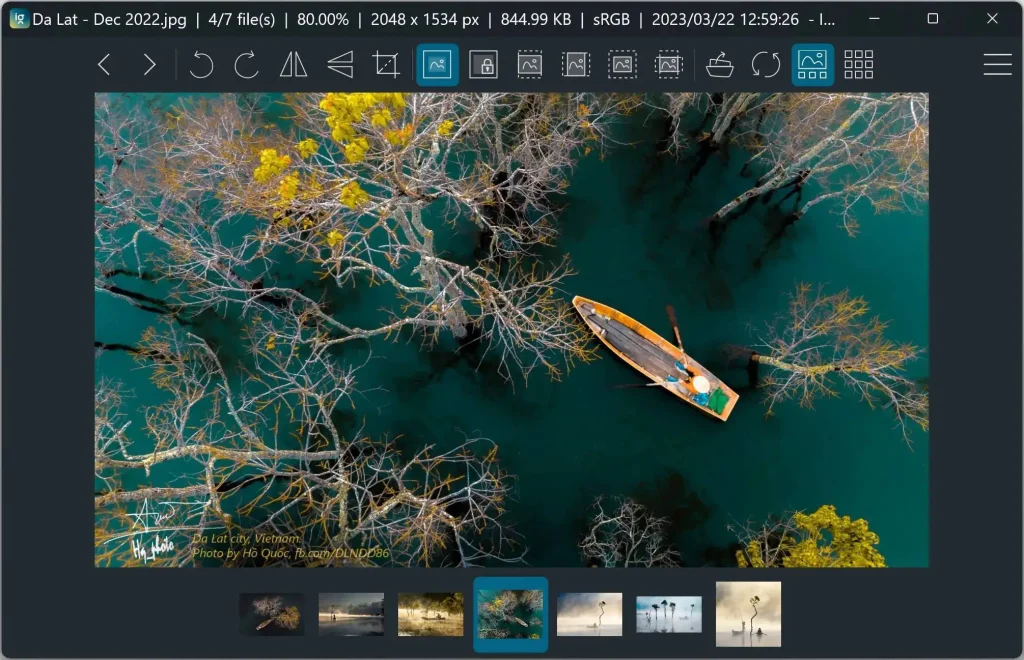1024x660 pixels.
Task: Select scale to width zoom mode
Action: (x=530, y=65)
